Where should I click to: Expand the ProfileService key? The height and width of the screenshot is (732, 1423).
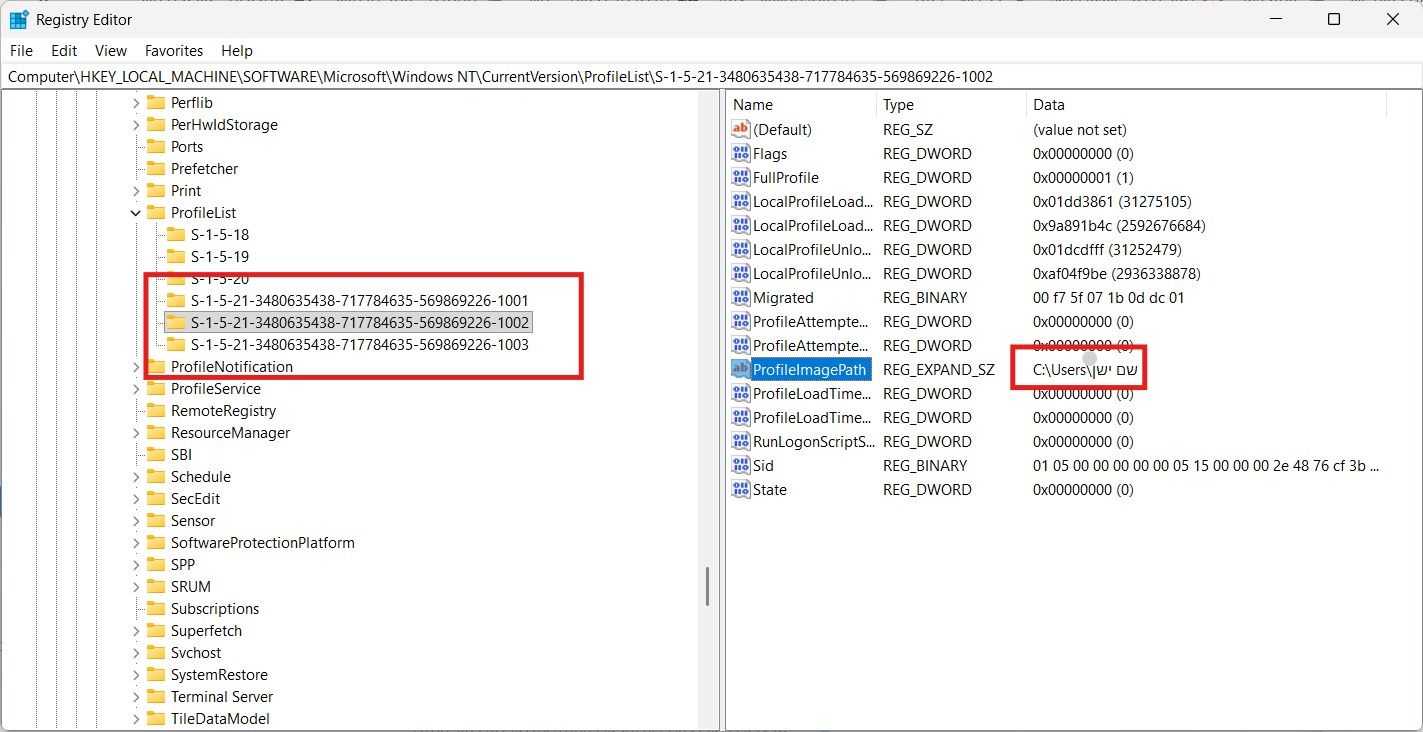[136, 389]
